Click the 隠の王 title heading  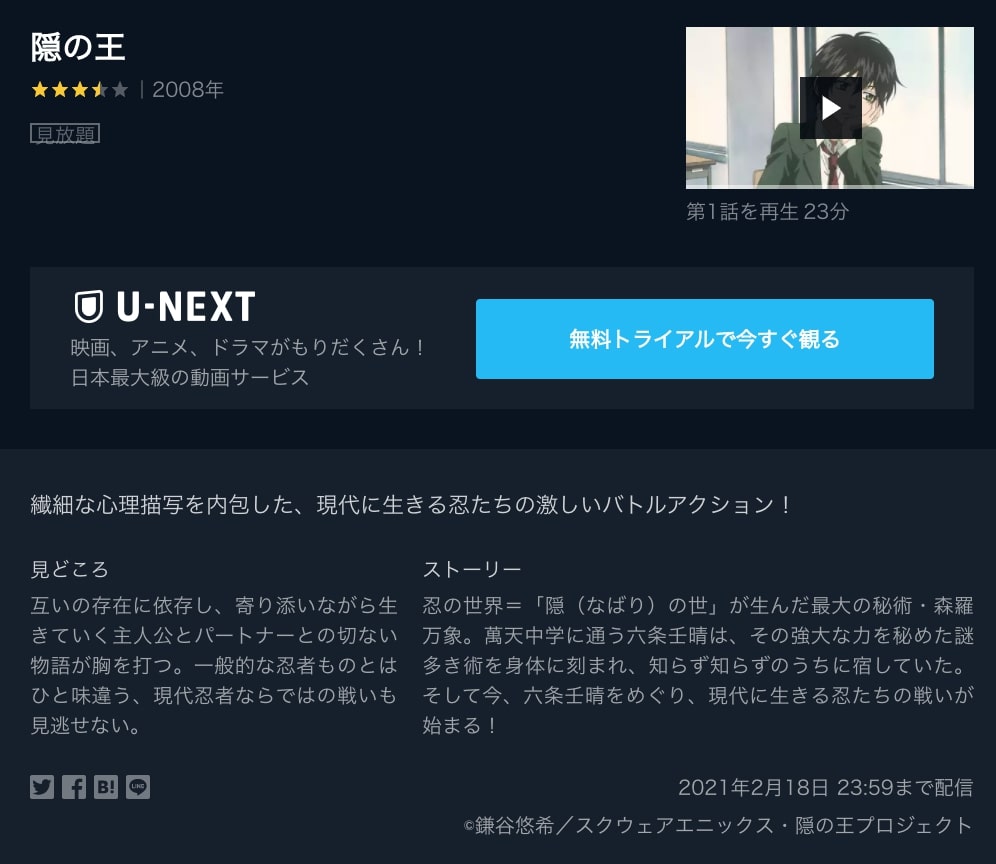pyautogui.click(x=78, y=48)
